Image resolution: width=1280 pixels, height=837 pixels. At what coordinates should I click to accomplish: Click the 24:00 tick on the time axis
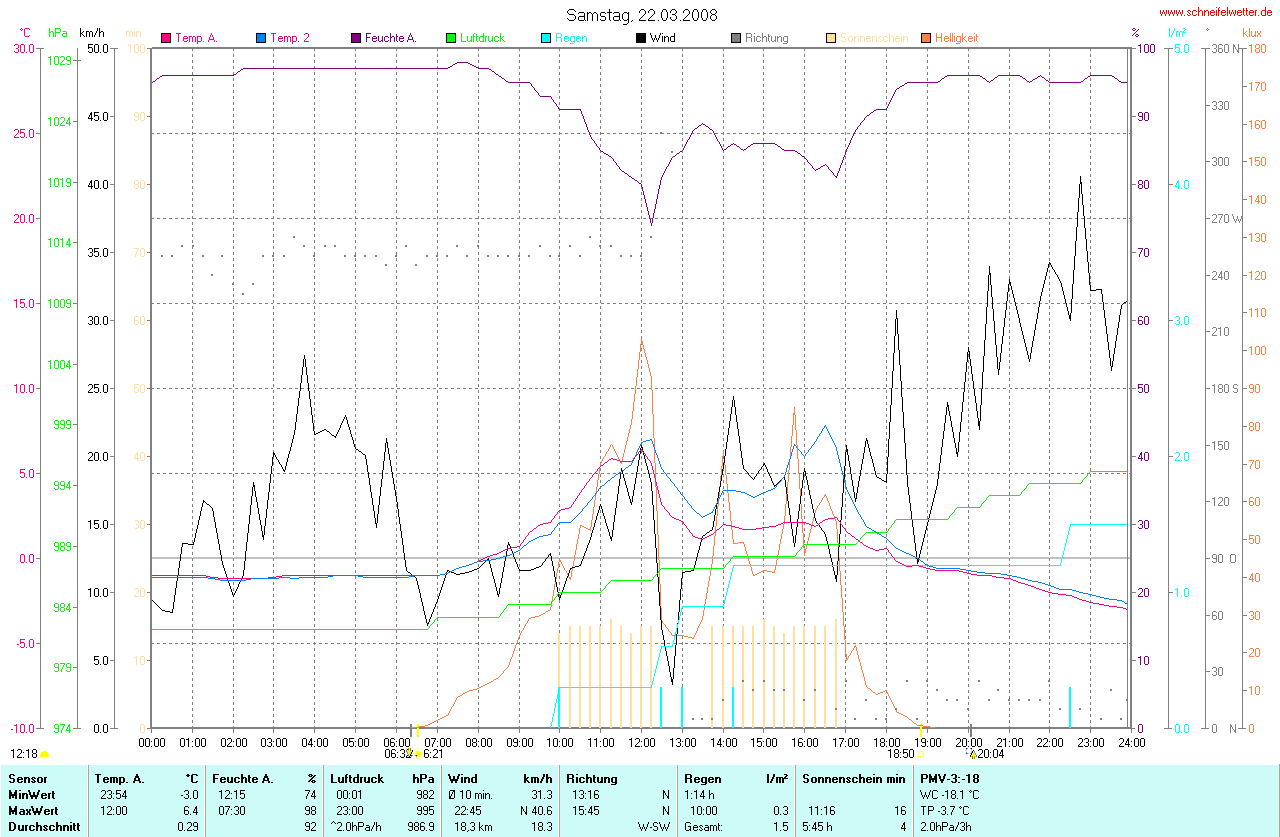pyautogui.click(x=1131, y=742)
